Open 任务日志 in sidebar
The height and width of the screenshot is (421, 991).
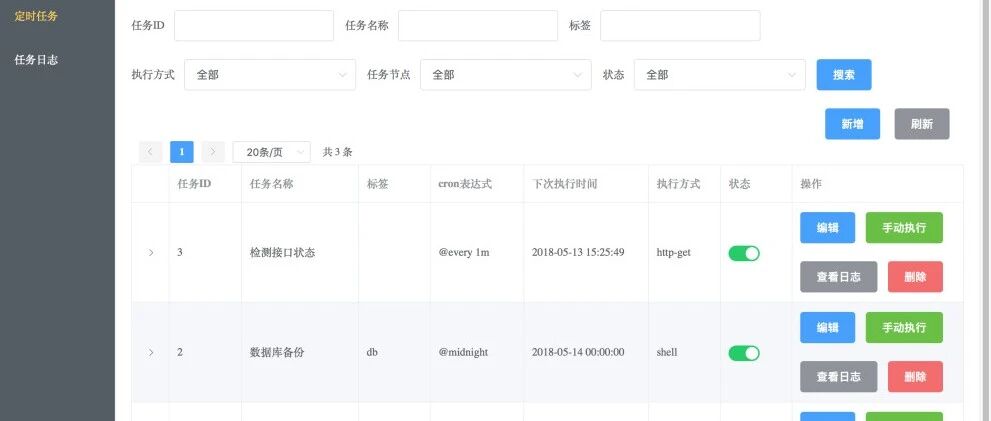pos(36,59)
